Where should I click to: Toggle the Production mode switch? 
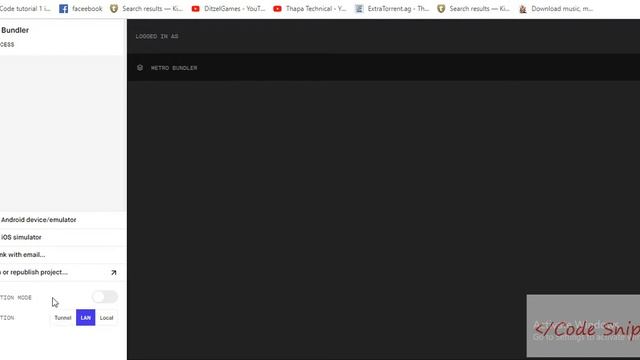point(105,297)
